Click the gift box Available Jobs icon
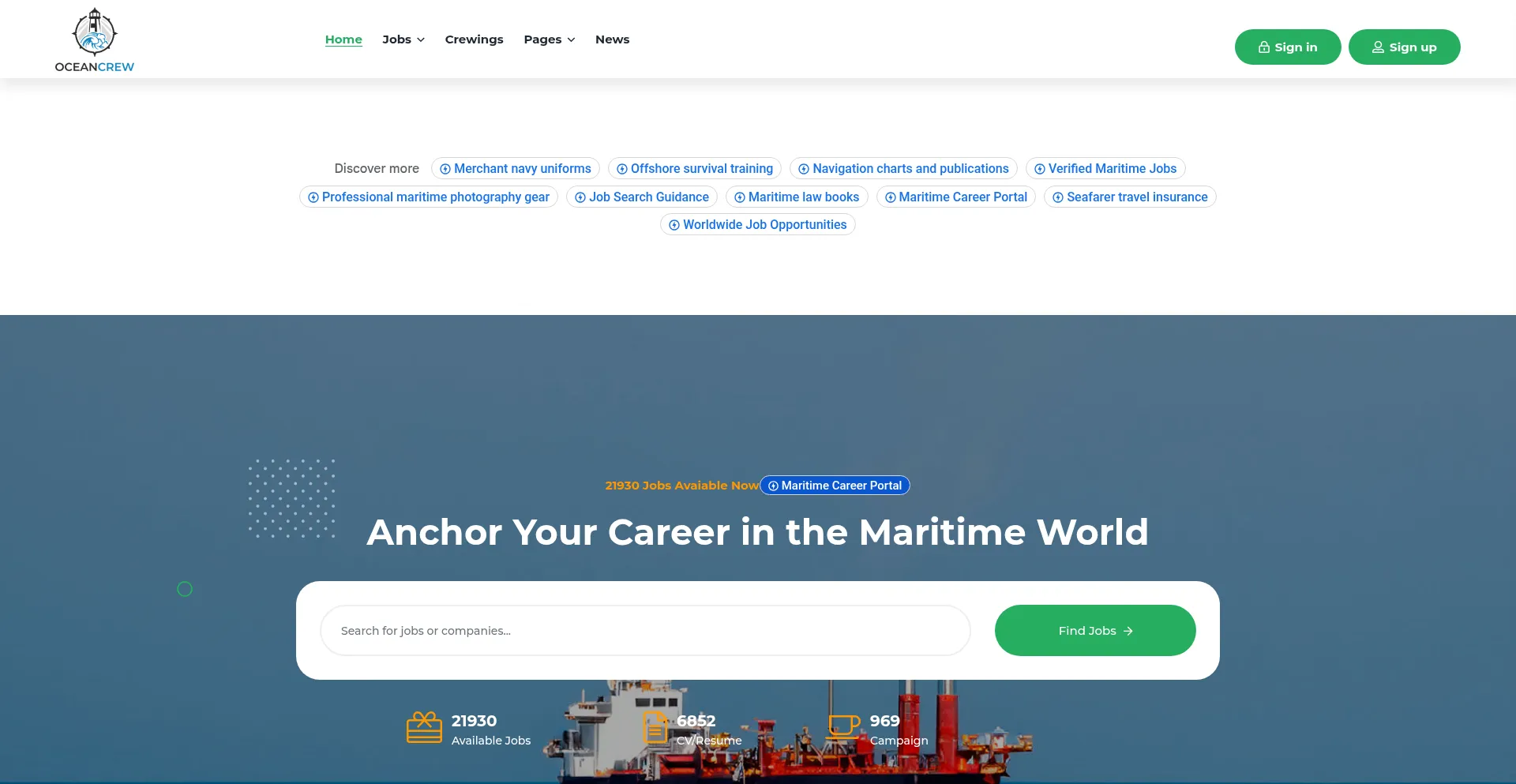This screenshot has height=784, width=1516. (x=424, y=728)
